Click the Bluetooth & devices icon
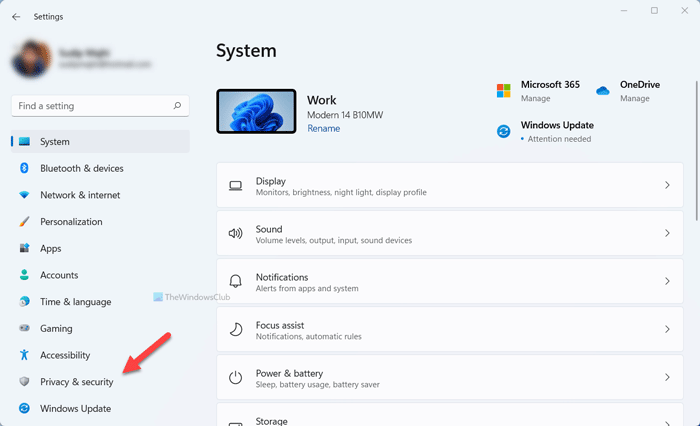This screenshot has height=426, width=700. coord(25,169)
